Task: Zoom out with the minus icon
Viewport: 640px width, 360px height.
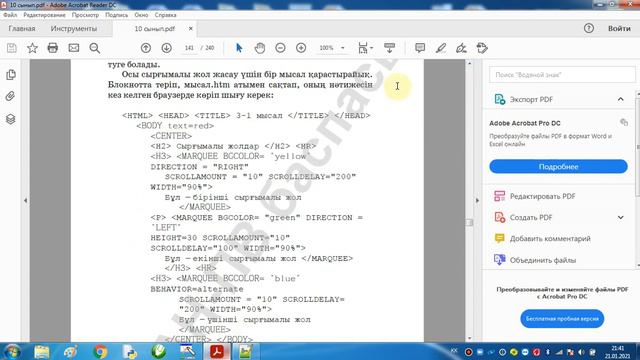Action: (280, 48)
